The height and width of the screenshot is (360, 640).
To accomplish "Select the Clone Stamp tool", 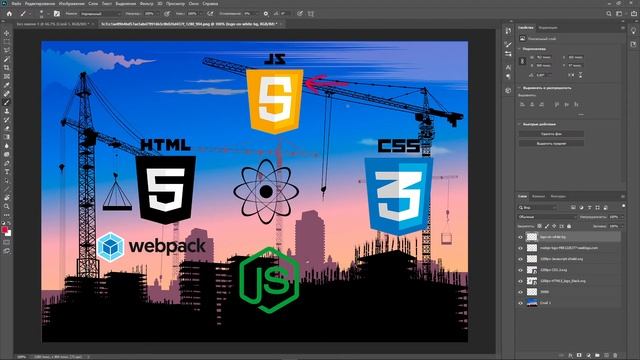I will click(7, 111).
